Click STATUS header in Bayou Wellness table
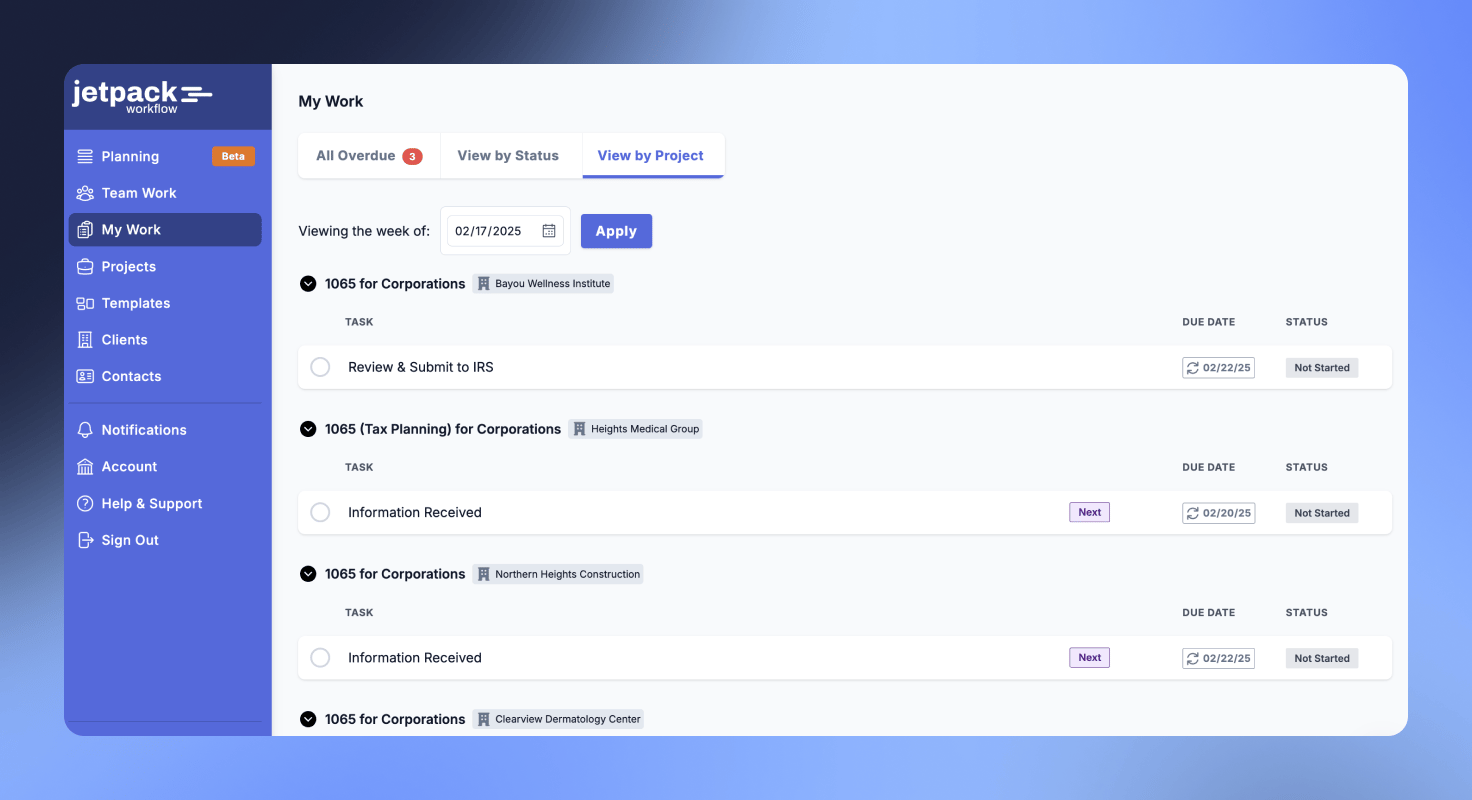This screenshot has height=800, width=1472. pyautogui.click(x=1307, y=322)
